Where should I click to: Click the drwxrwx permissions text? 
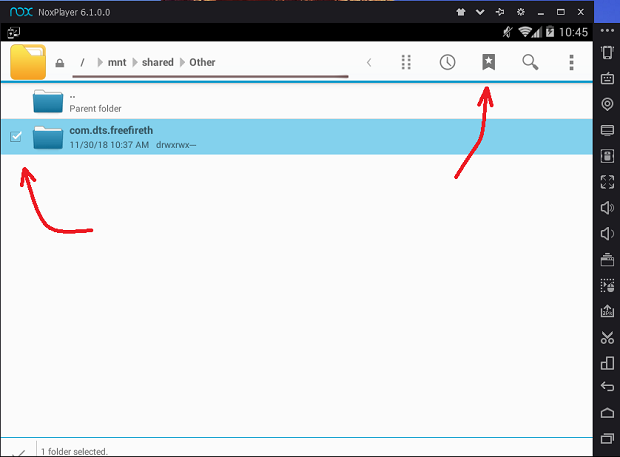(176, 145)
